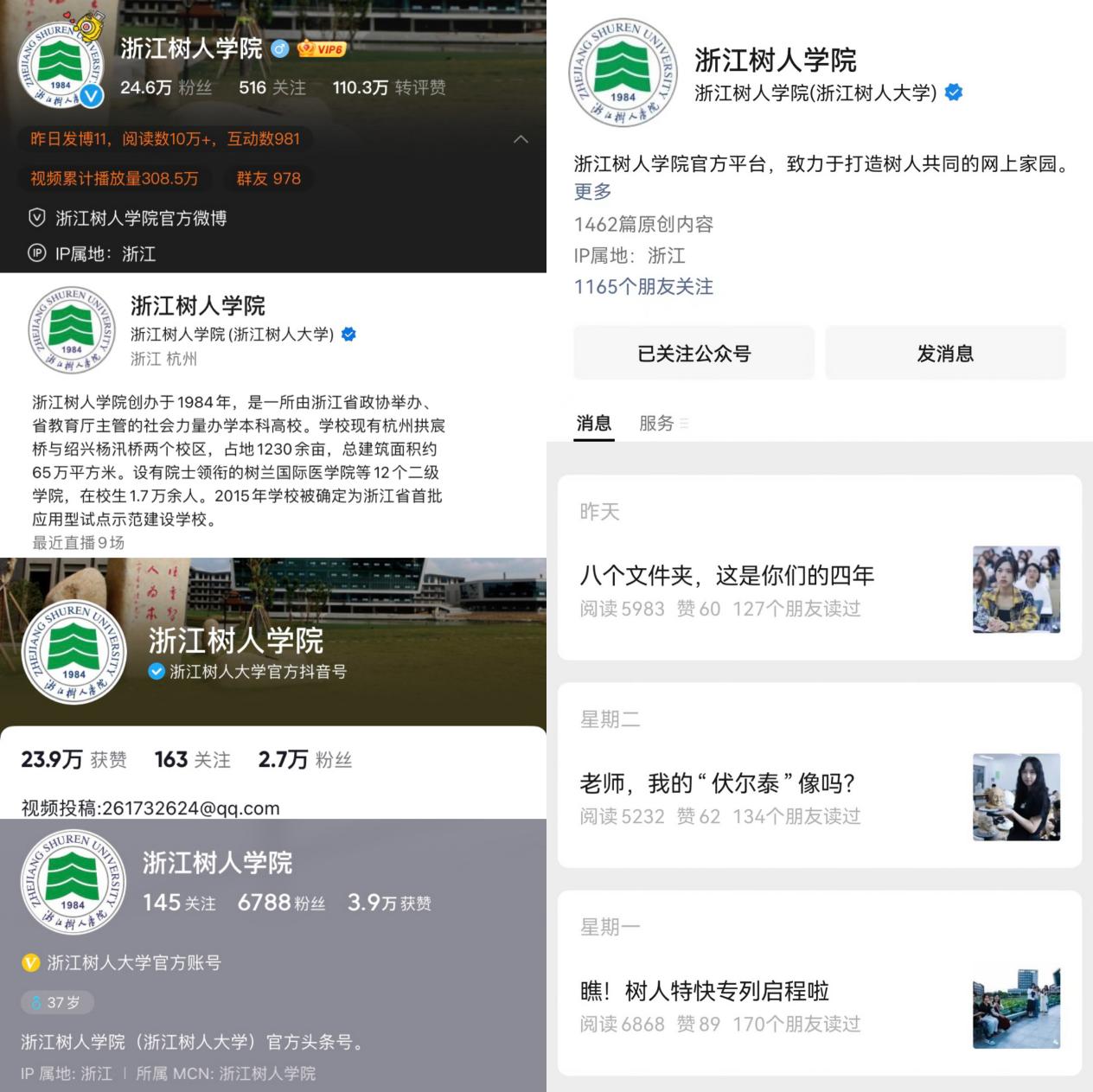The width and height of the screenshot is (1093, 1092).
Task: Open 1165个朋友关注 friends list
Action: [643, 286]
